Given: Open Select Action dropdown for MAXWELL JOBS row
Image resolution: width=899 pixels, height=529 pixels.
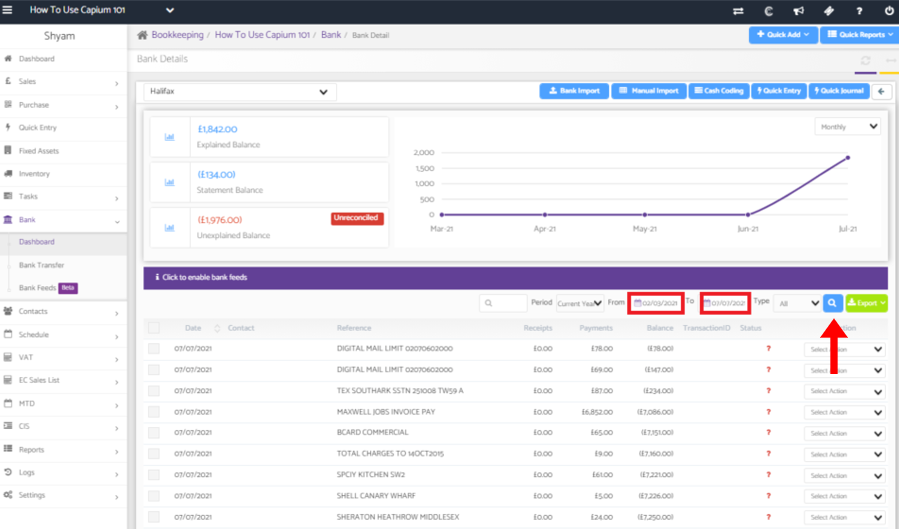Looking at the screenshot, I should (x=845, y=413).
